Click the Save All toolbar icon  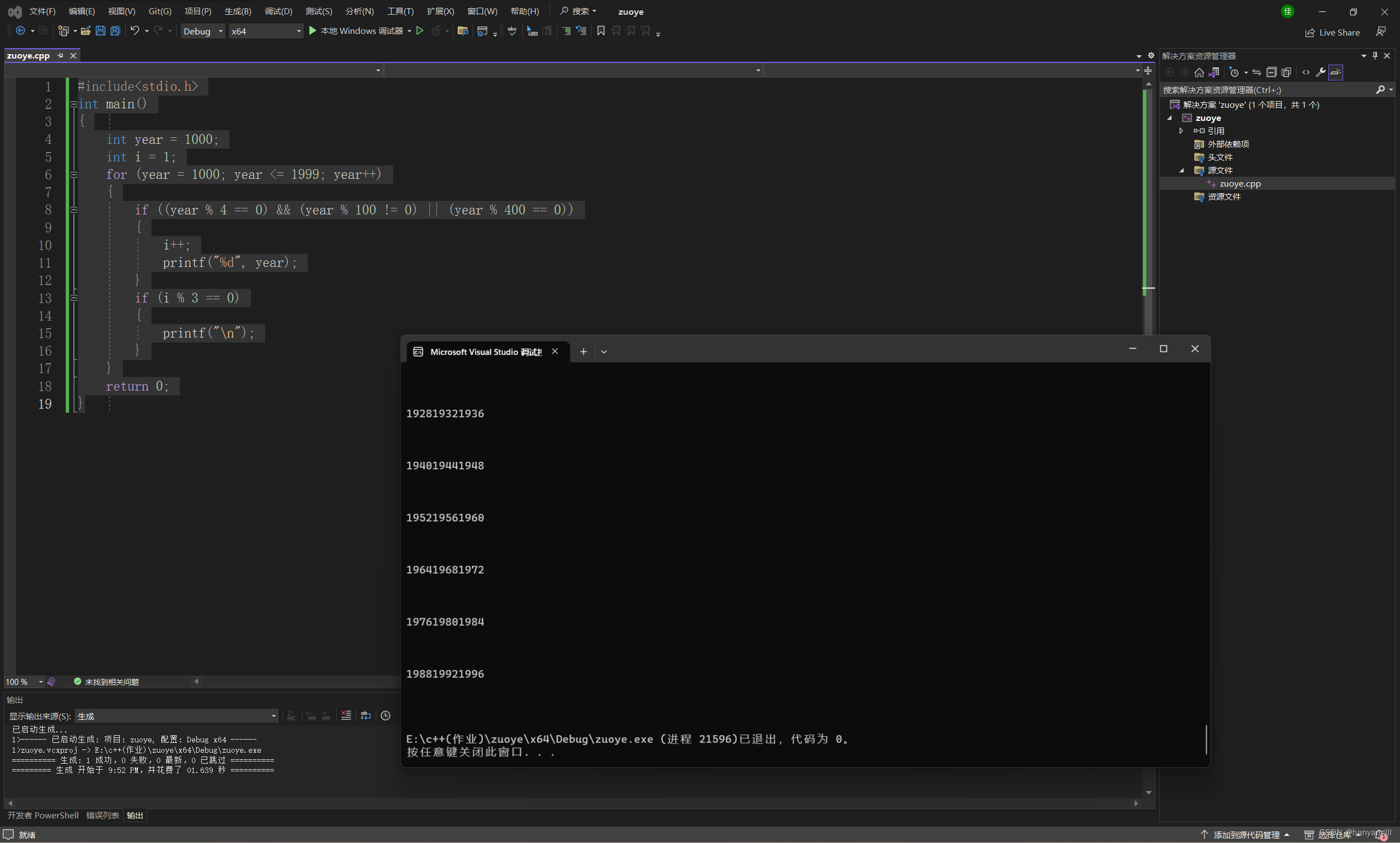(115, 31)
